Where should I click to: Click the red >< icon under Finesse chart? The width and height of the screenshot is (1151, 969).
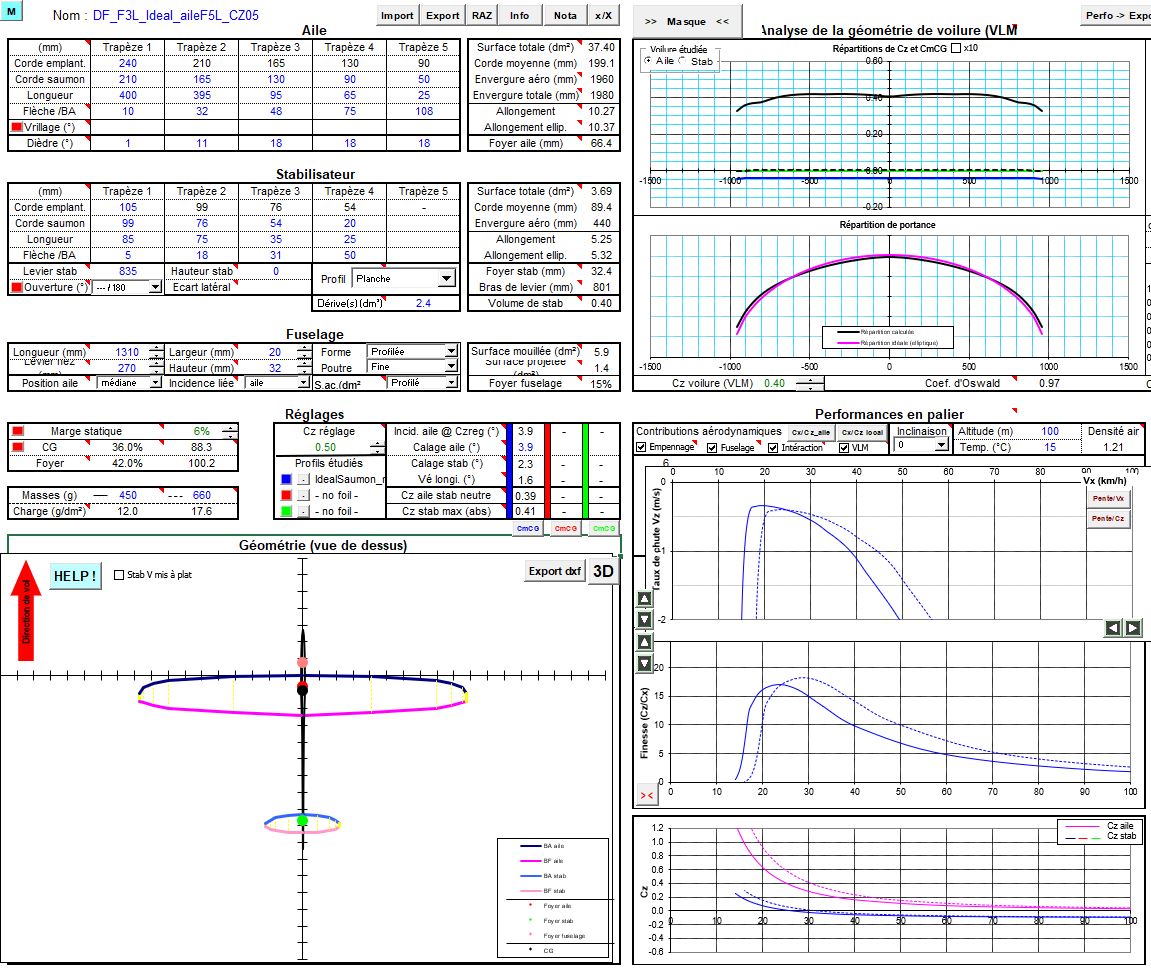click(x=647, y=796)
